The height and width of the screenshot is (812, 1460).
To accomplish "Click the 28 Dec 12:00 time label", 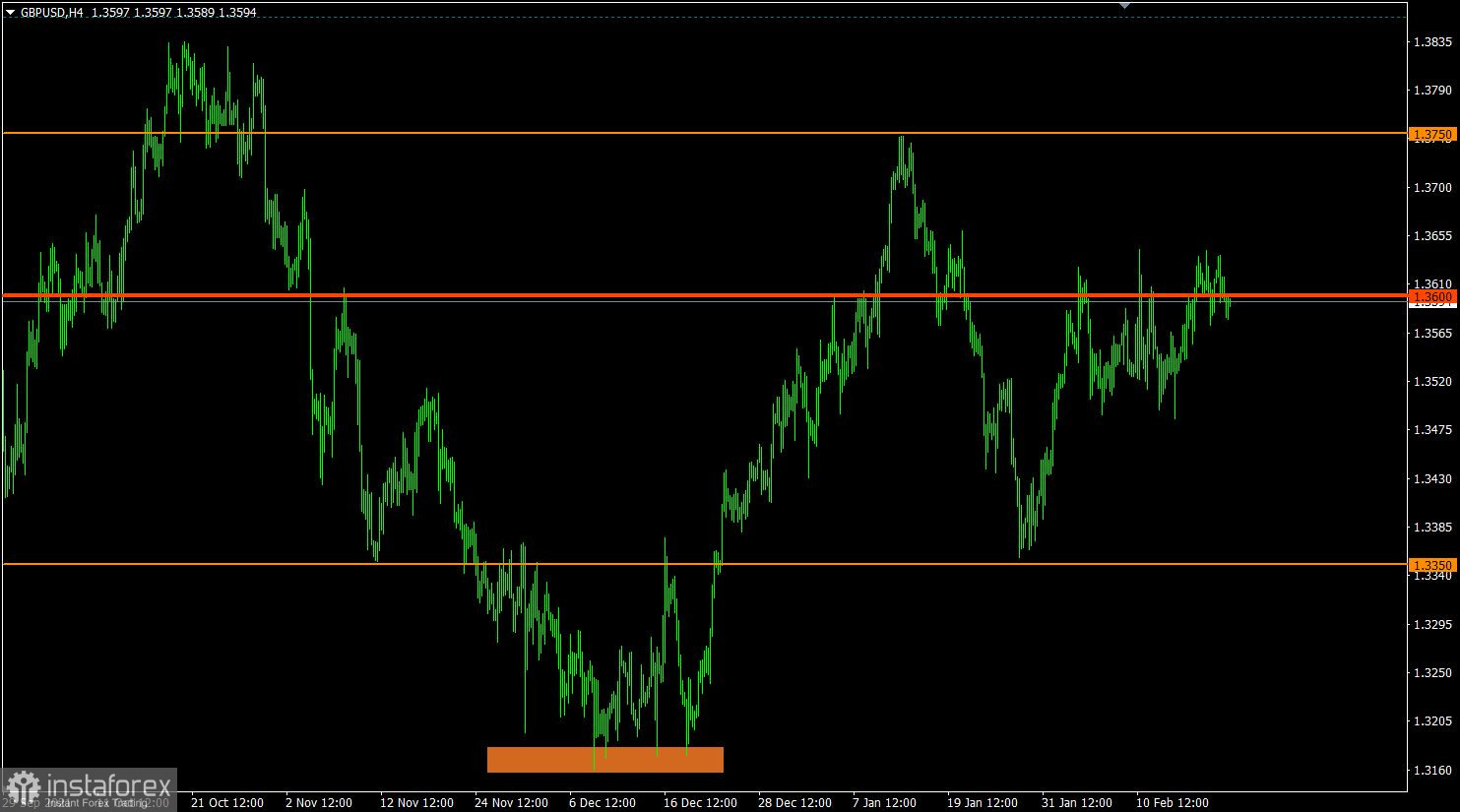I will (x=794, y=803).
